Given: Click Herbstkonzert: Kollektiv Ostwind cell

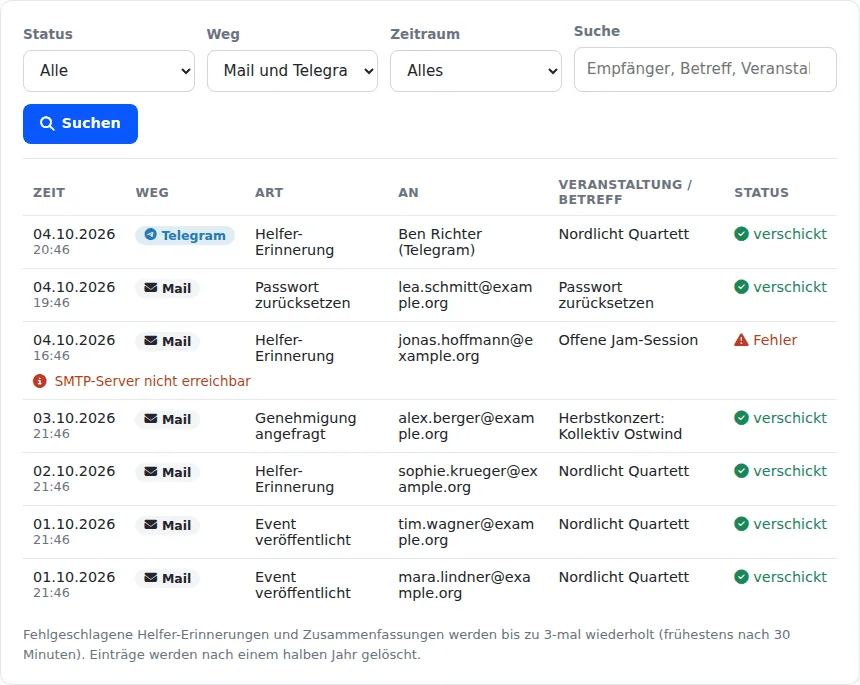Looking at the screenshot, I should [620, 426].
